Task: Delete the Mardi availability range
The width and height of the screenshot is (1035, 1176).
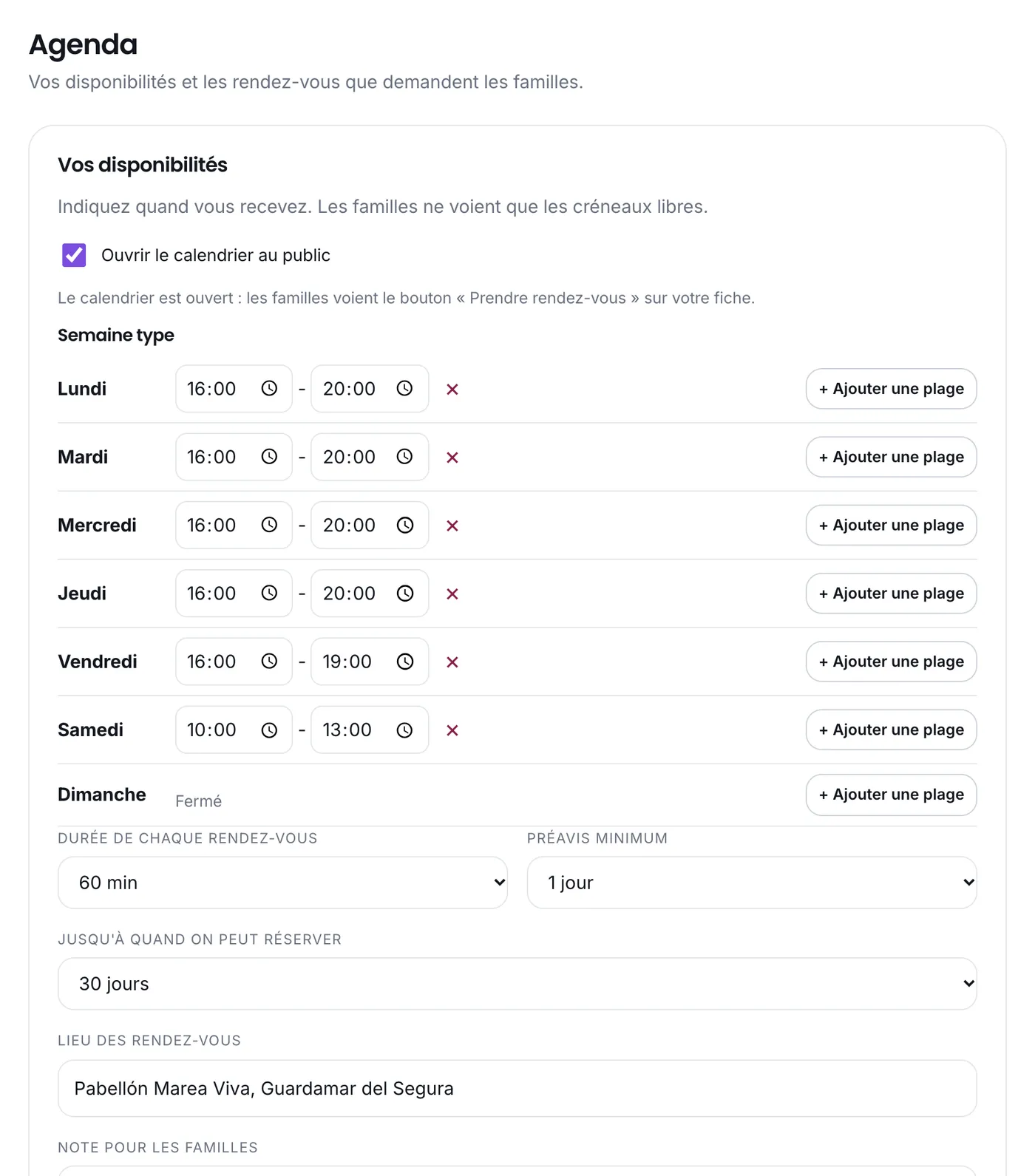Action: tap(452, 458)
